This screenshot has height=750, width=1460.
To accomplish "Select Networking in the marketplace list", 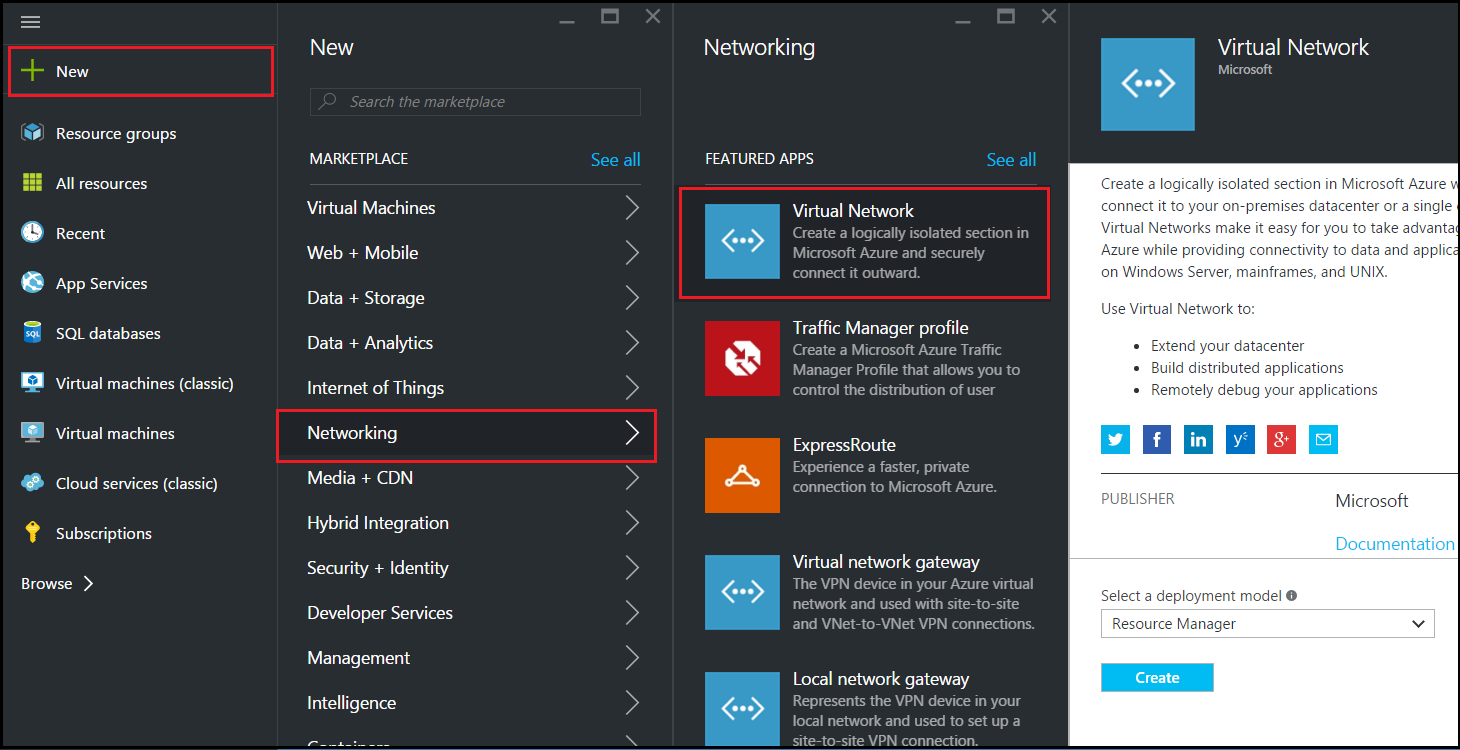I will tap(466, 433).
